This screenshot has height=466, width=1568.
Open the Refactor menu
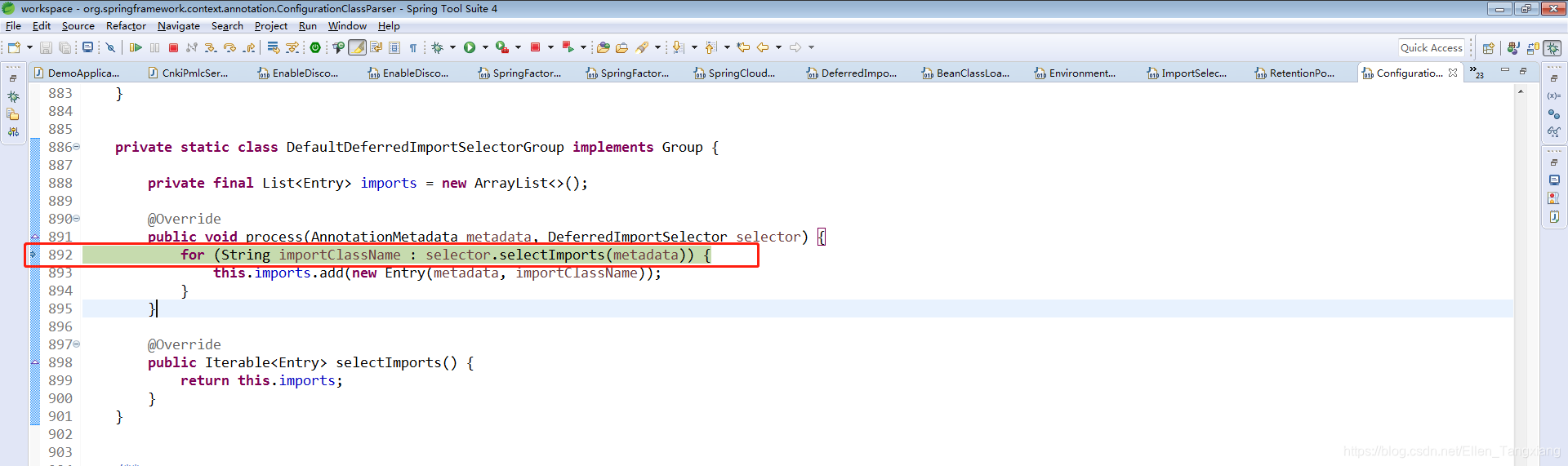pos(126,26)
